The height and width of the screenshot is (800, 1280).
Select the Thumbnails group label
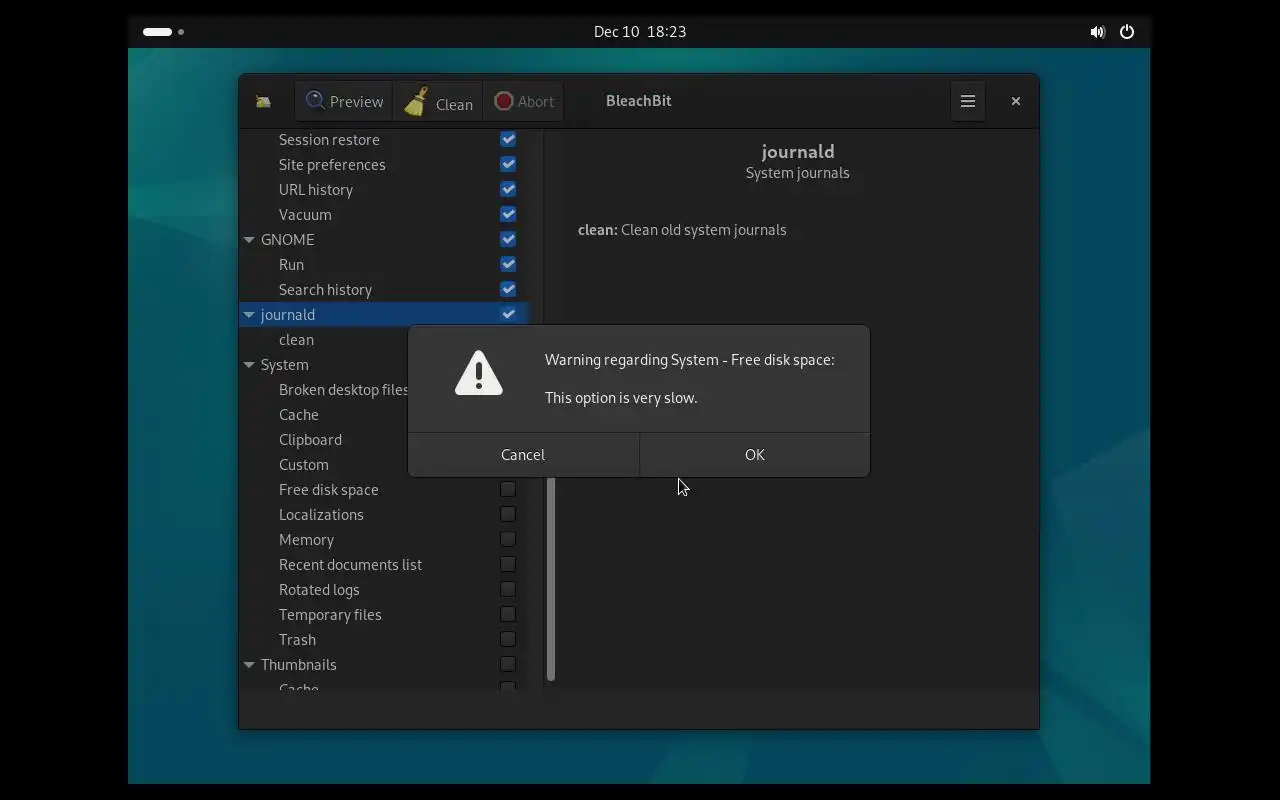pyautogui.click(x=299, y=664)
